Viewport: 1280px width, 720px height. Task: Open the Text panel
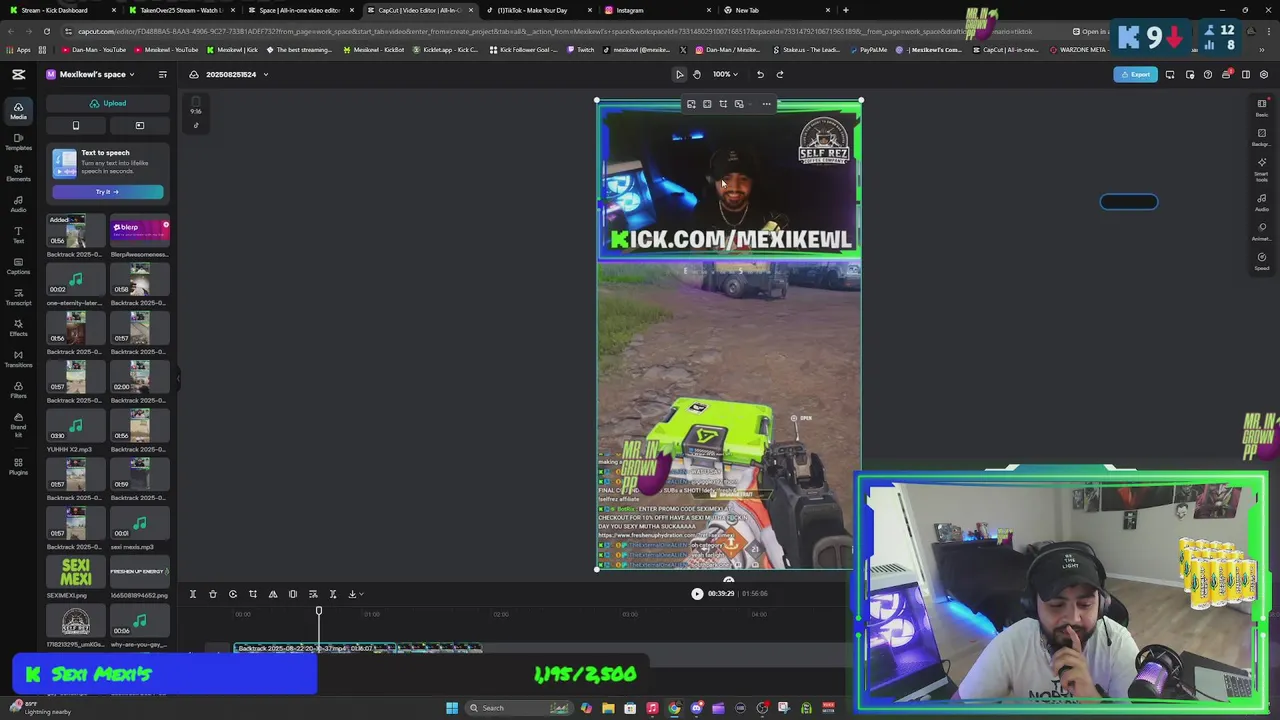pos(18,235)
